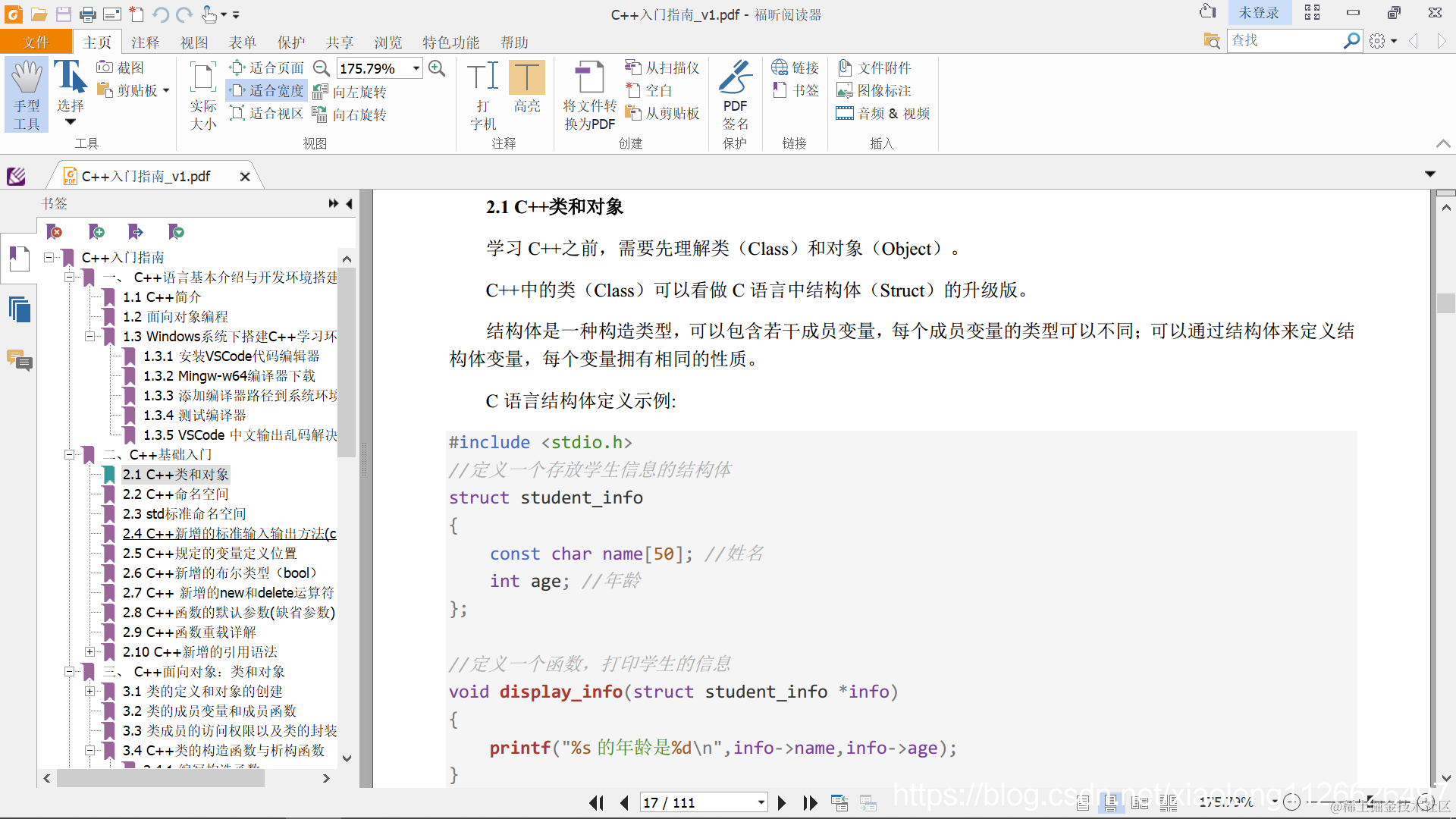Open the zoom percentage dropdown
Image resolution: width=1456 pixels, height=819 pixels.
click(x=416, y=68)
